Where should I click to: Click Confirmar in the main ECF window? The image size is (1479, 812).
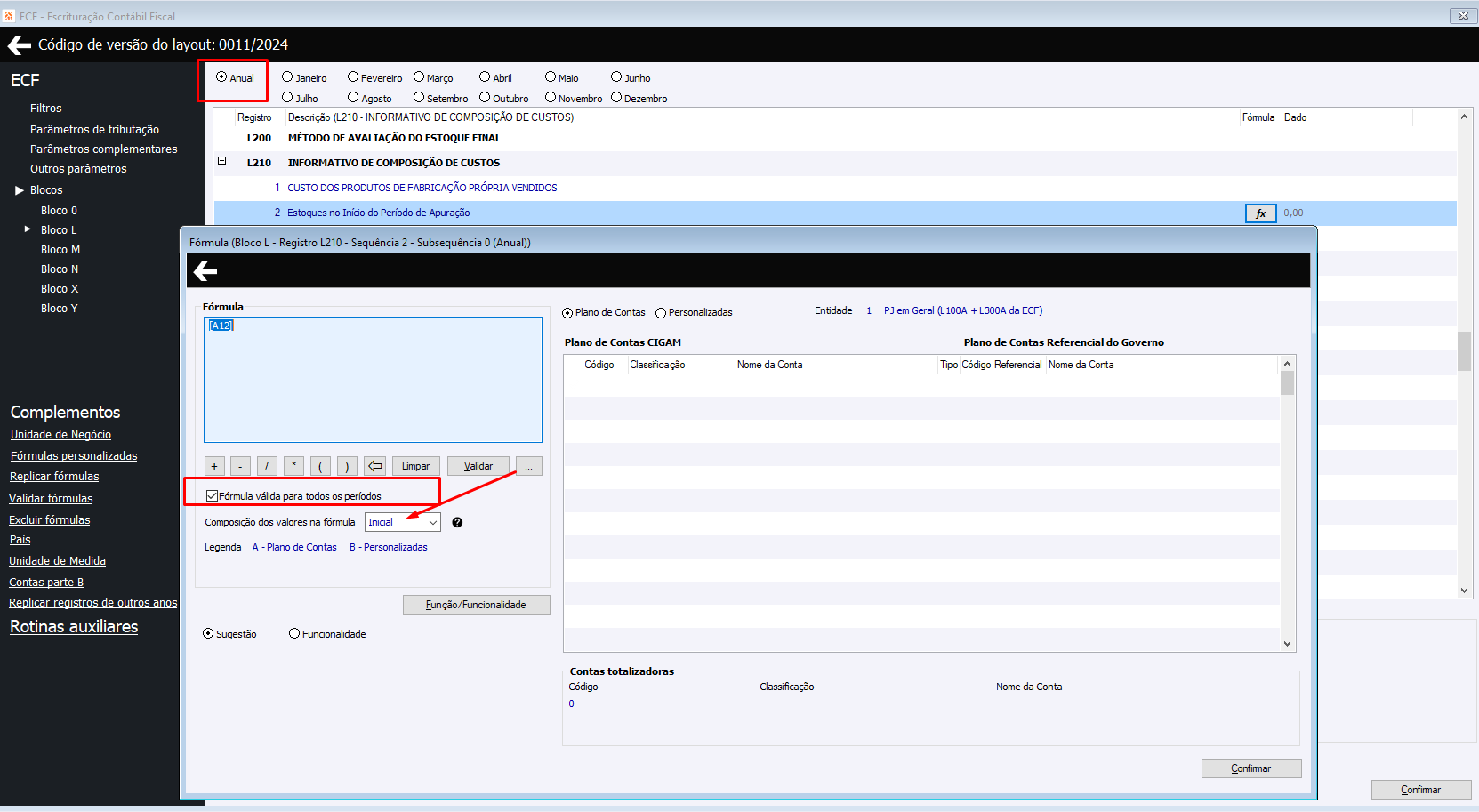(1421, 790)
